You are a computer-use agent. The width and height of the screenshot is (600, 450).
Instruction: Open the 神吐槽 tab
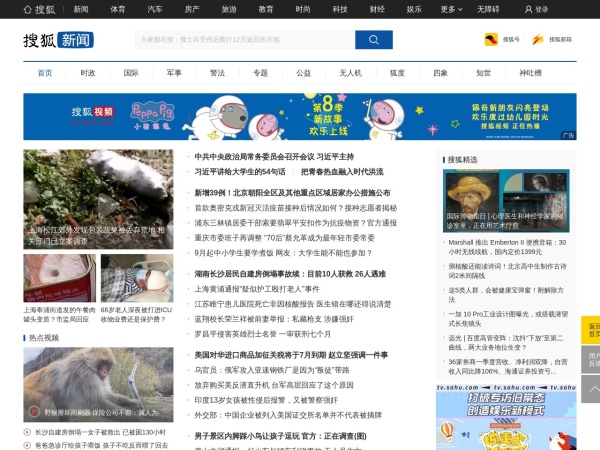[x=529, y=73]
